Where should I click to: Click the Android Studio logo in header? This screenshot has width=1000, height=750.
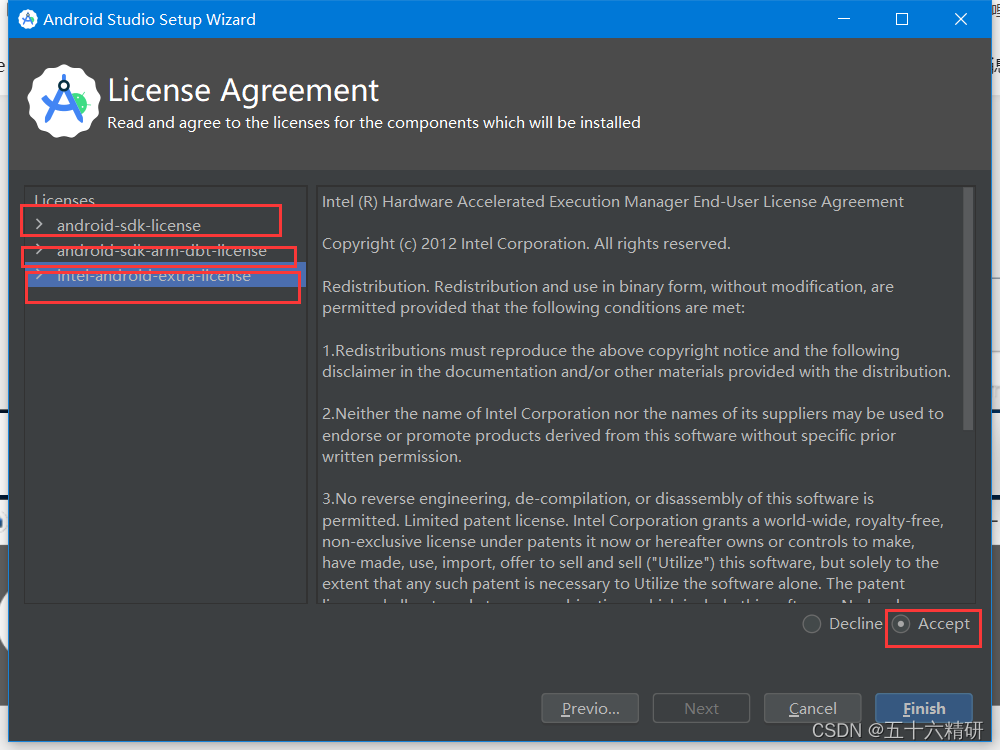click(64, 101)
